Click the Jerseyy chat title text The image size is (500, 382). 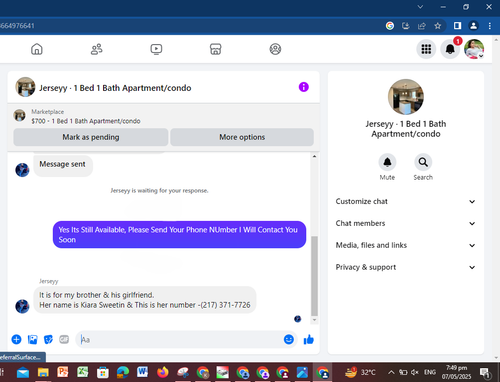point(115,88)
